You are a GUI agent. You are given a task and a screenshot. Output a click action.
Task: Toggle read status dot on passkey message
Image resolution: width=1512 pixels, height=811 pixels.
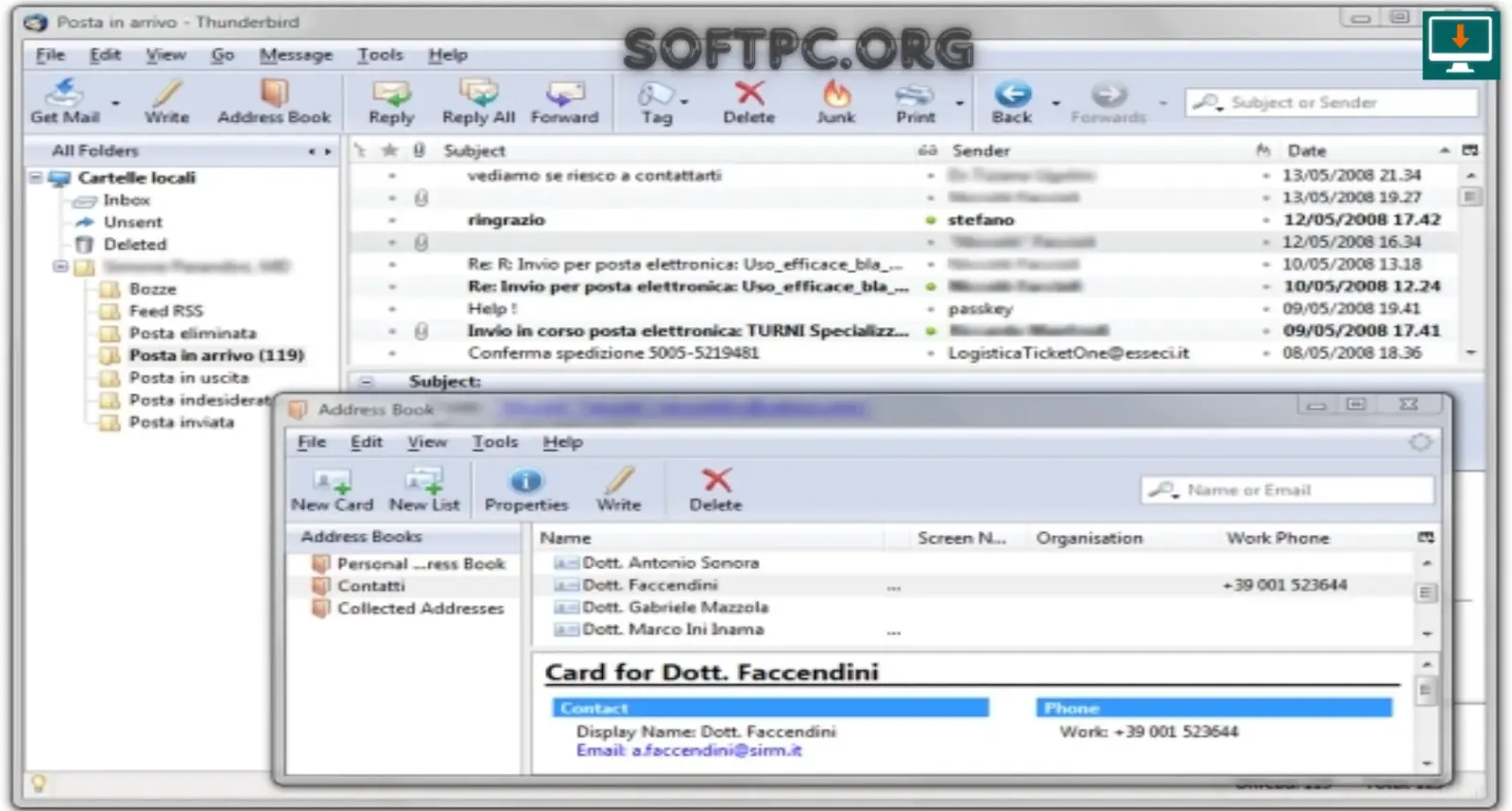click(x=931, y=308)
